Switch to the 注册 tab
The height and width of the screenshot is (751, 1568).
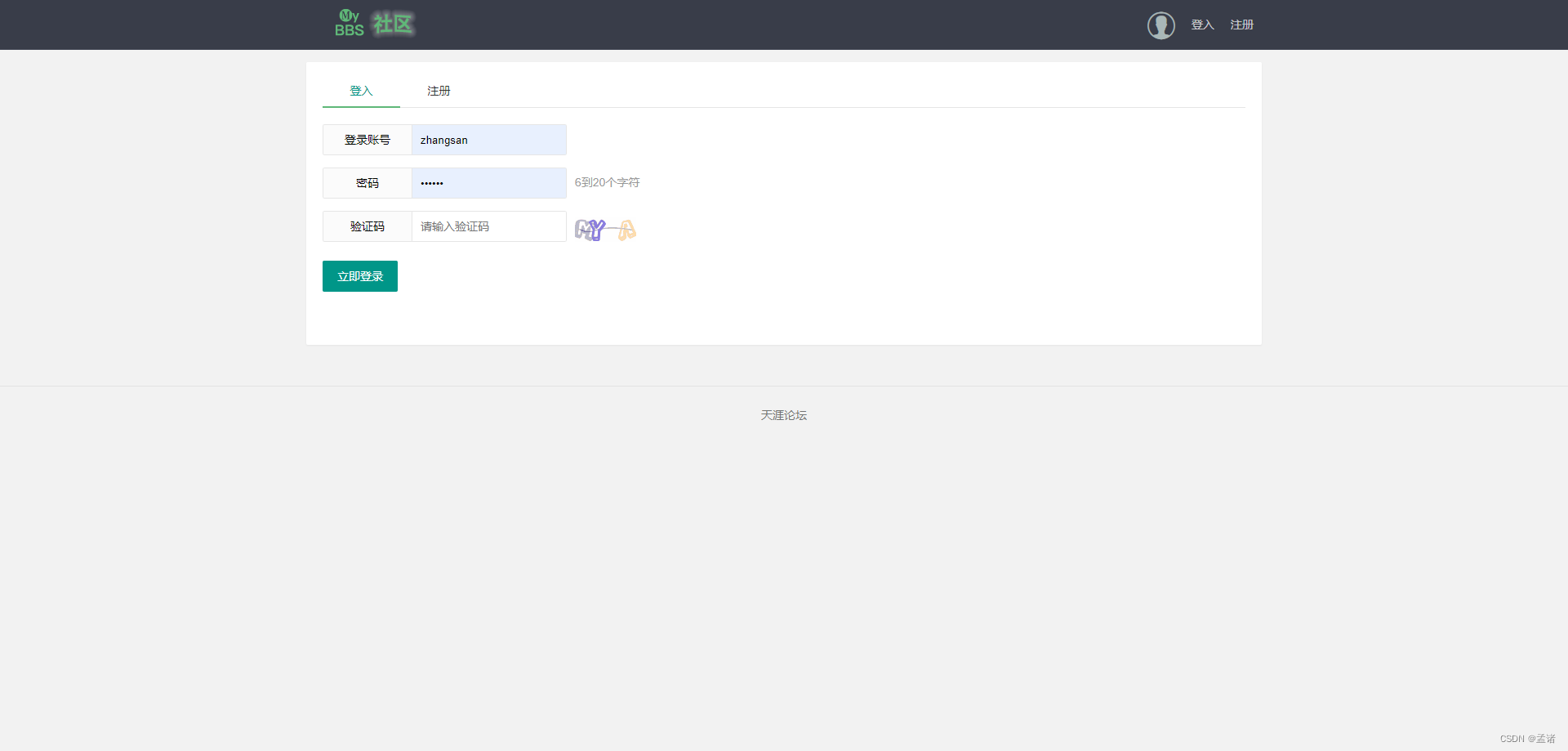click(x=439, y=91)
